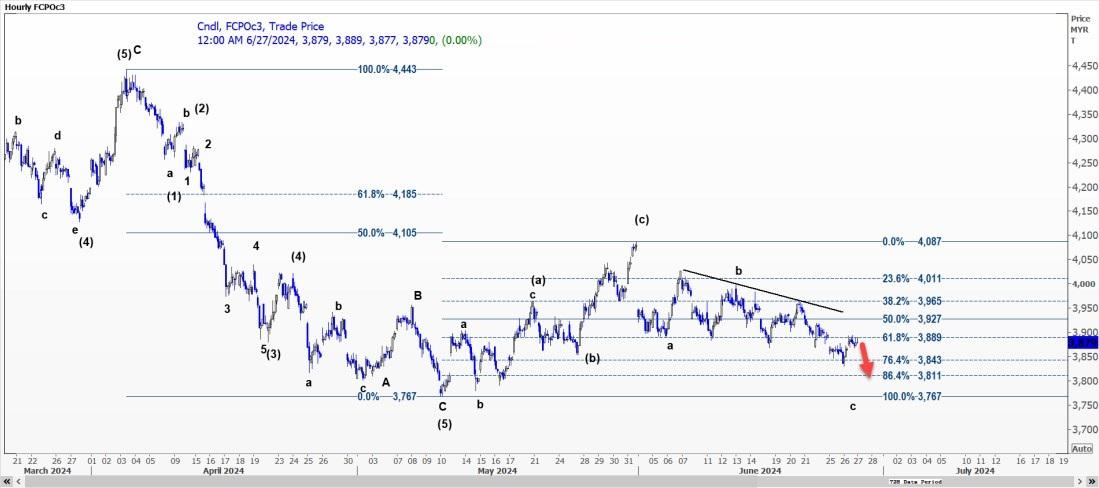Select the 'e' wave label
The image size is (1099, 488).
(74, 230)
